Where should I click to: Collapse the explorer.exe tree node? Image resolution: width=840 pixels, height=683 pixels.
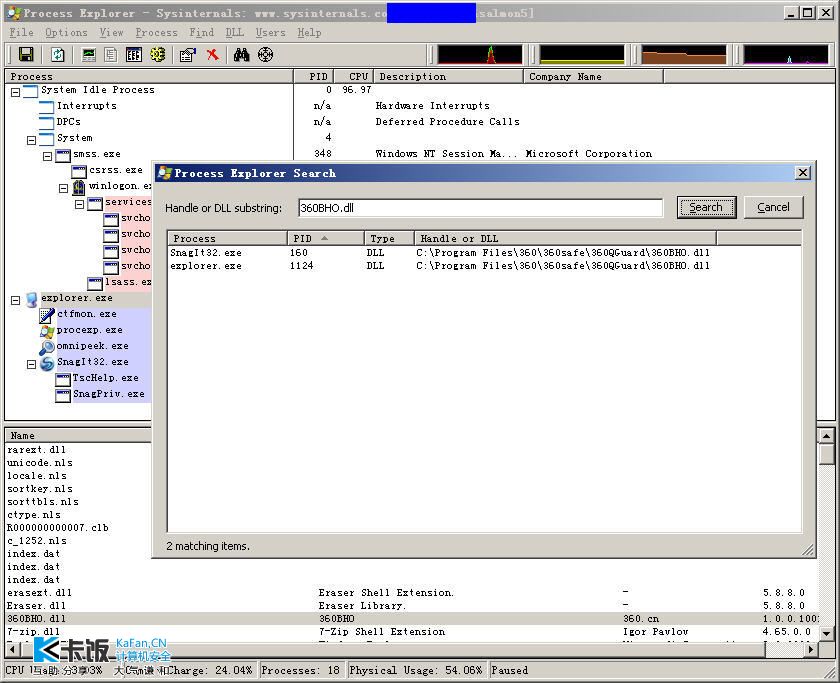[16, 301]
